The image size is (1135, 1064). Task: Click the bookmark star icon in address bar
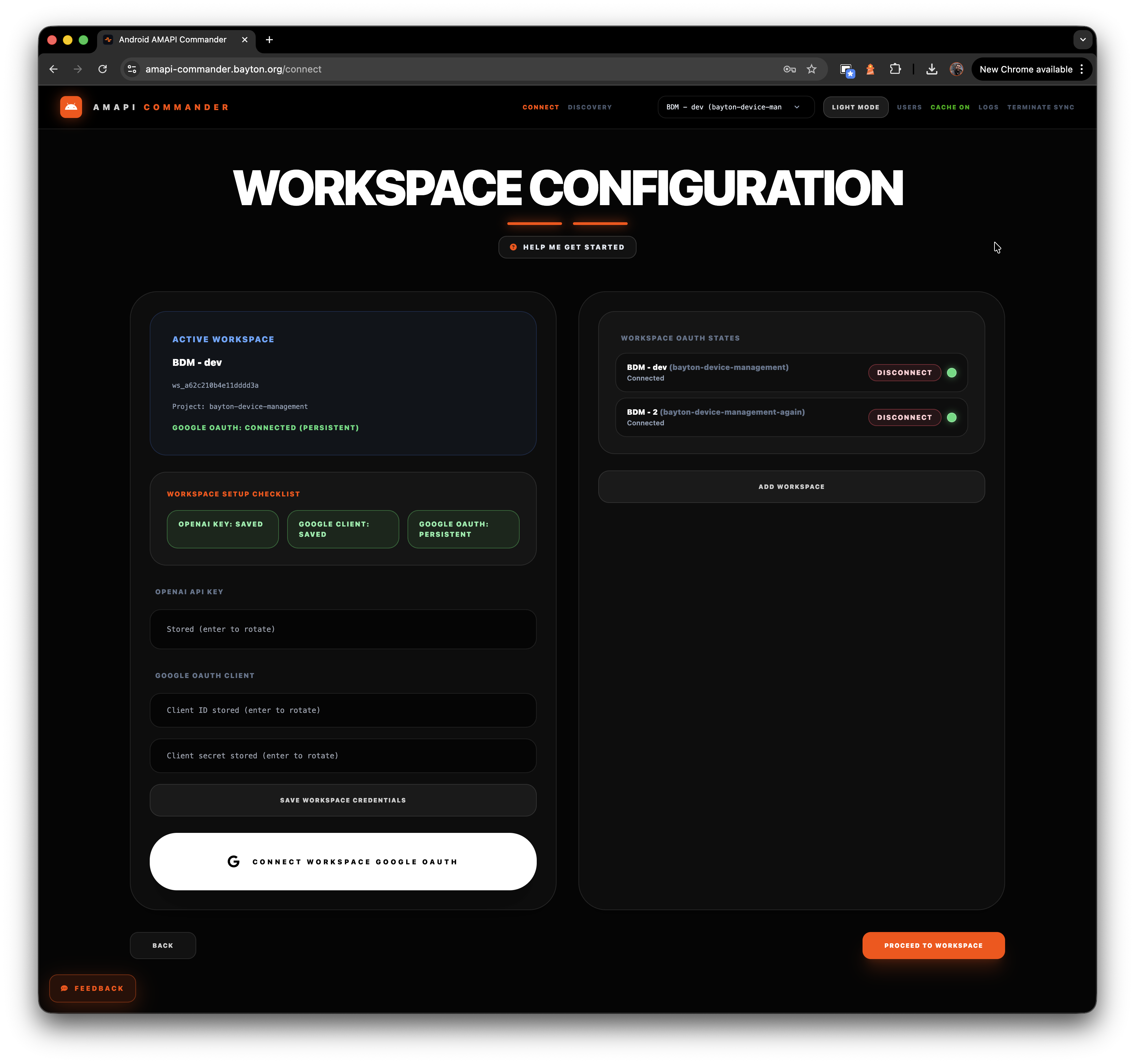[x=811, y=69]
